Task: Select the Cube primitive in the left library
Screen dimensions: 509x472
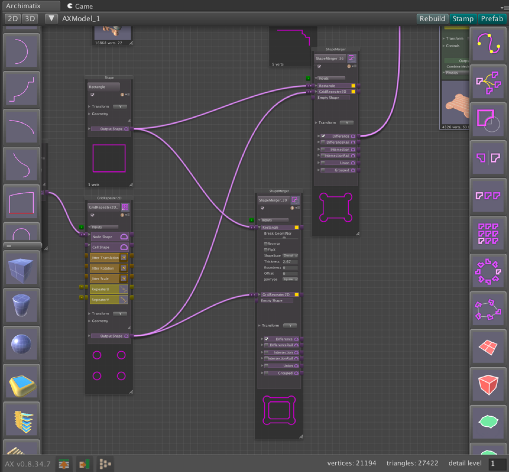Action: pos(22,269)
